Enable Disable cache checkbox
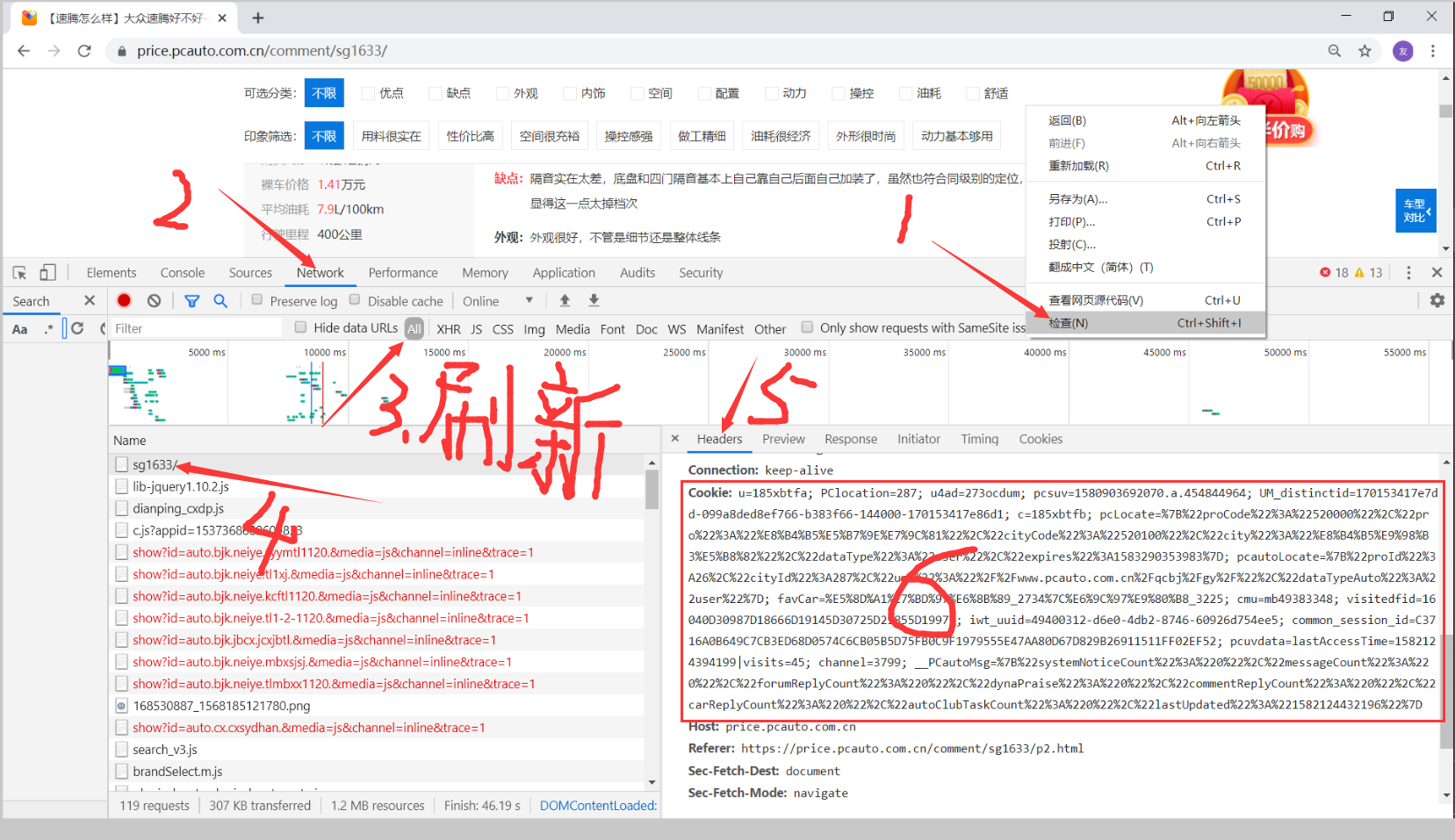This screenshot has width=1455, height=840. (355, 299)
